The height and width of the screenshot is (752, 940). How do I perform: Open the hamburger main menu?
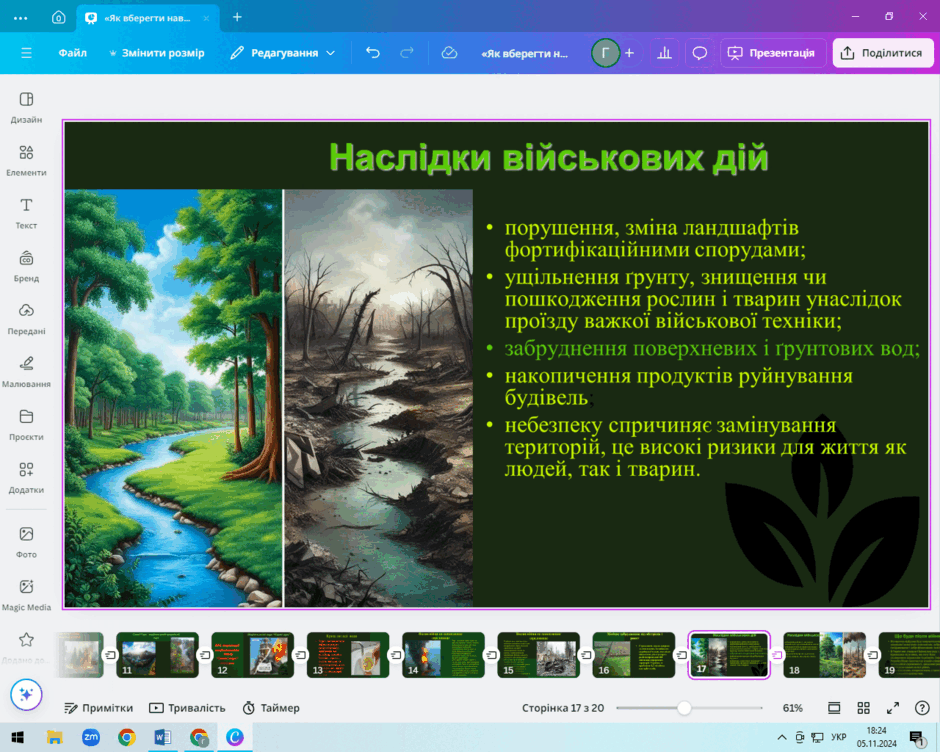click(x=26, y=53)
